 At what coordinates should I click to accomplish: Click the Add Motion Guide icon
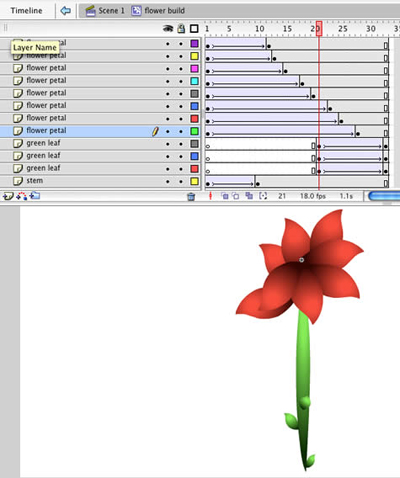tap(22, 196)
